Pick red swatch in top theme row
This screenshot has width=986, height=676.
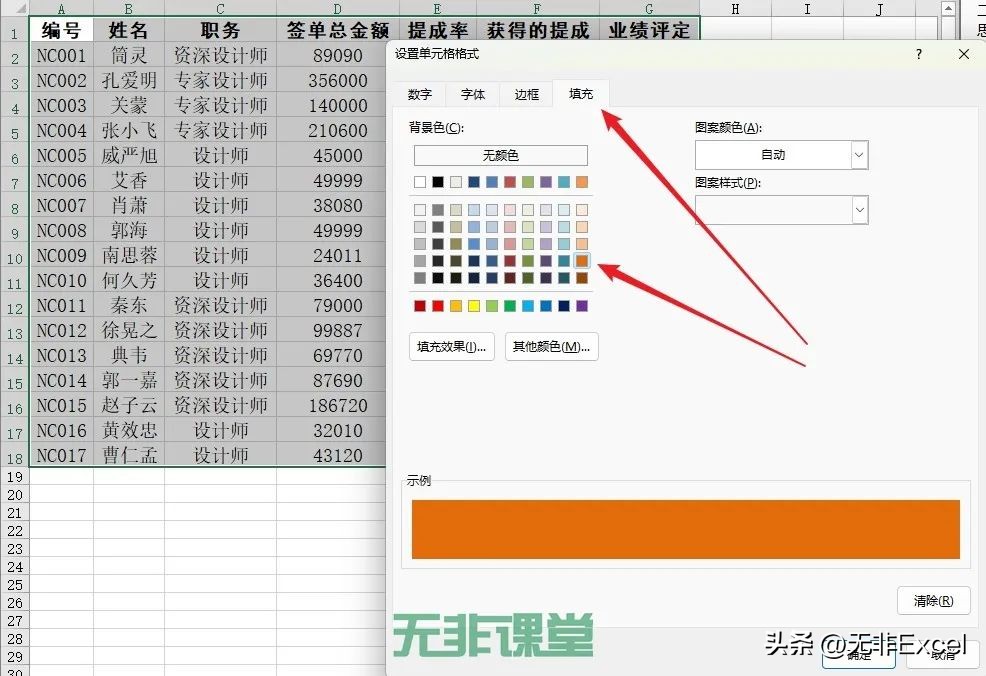[x=510, y=182]
